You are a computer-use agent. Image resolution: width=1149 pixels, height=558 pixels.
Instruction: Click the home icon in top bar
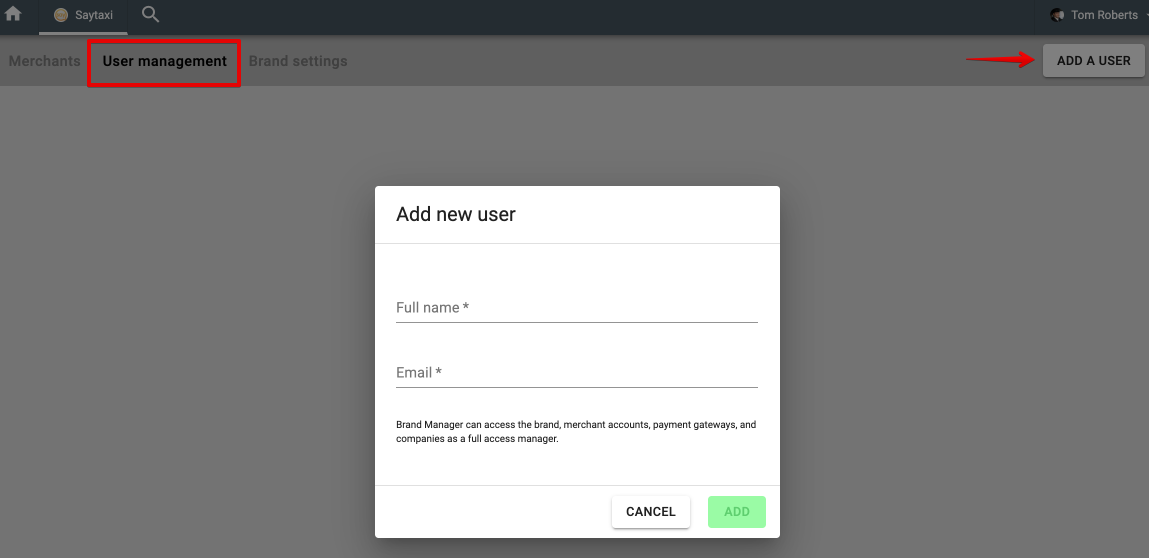point(14,15)
